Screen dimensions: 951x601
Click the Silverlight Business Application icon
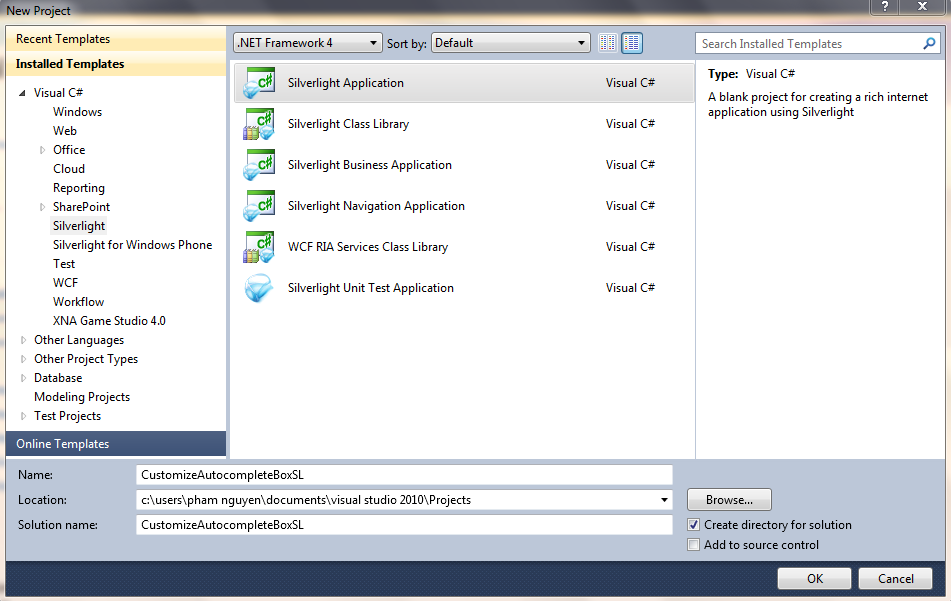click(x=259, y=165)
